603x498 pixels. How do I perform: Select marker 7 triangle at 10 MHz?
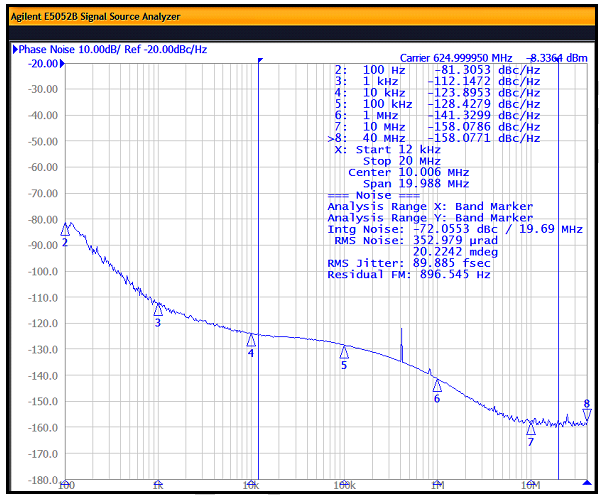point(531,430)
